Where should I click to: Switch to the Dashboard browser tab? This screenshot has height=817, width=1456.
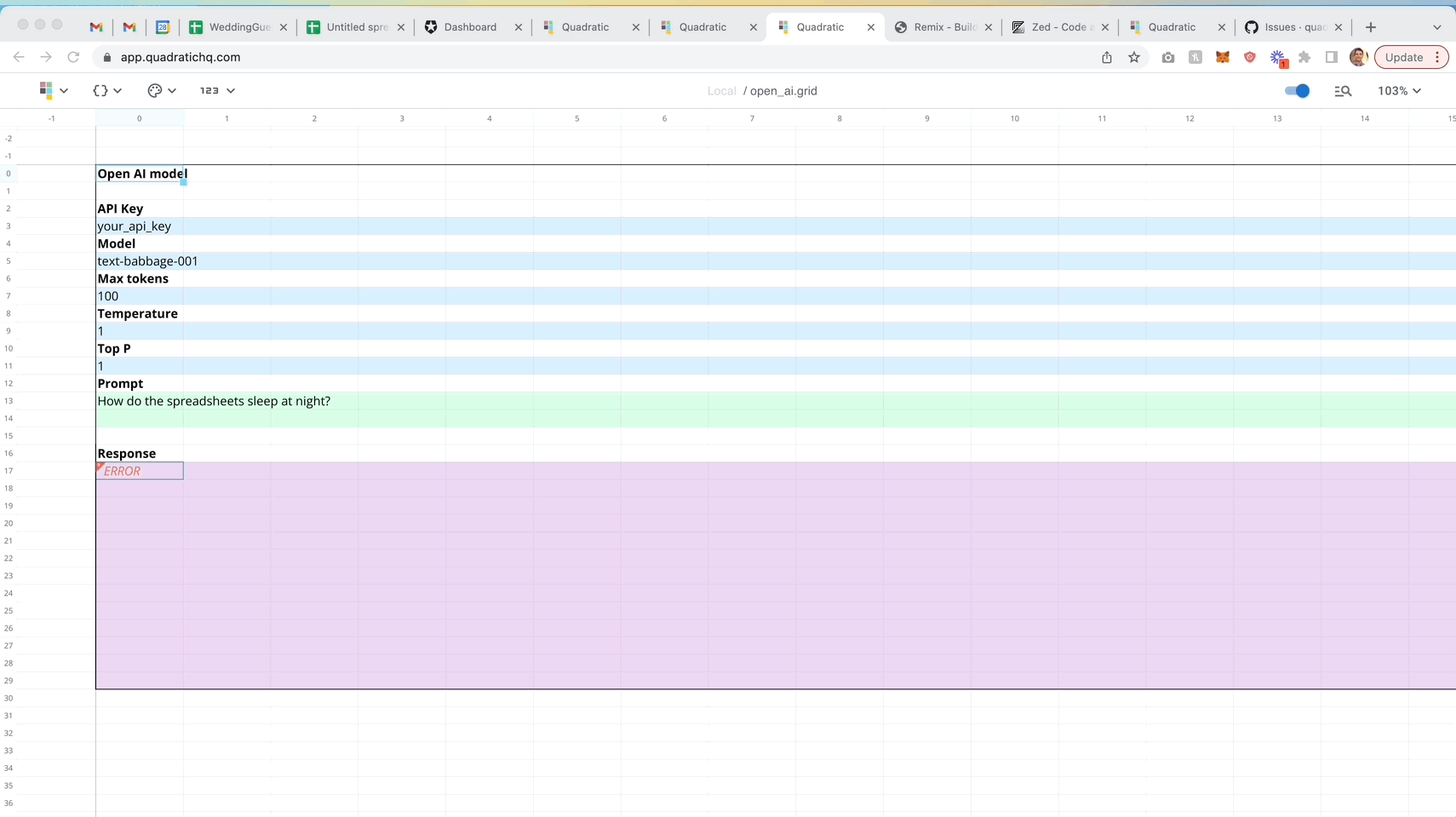coord(470,26)
